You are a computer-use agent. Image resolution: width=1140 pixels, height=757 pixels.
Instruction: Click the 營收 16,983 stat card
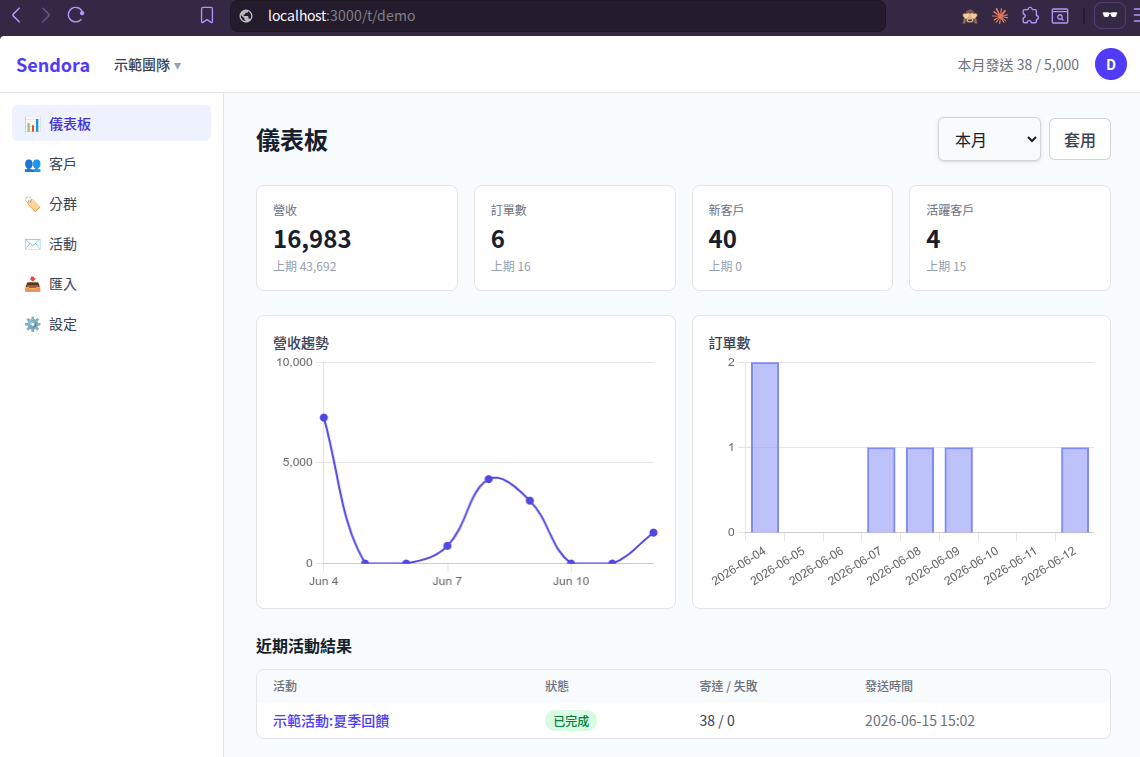coord(356,238)
